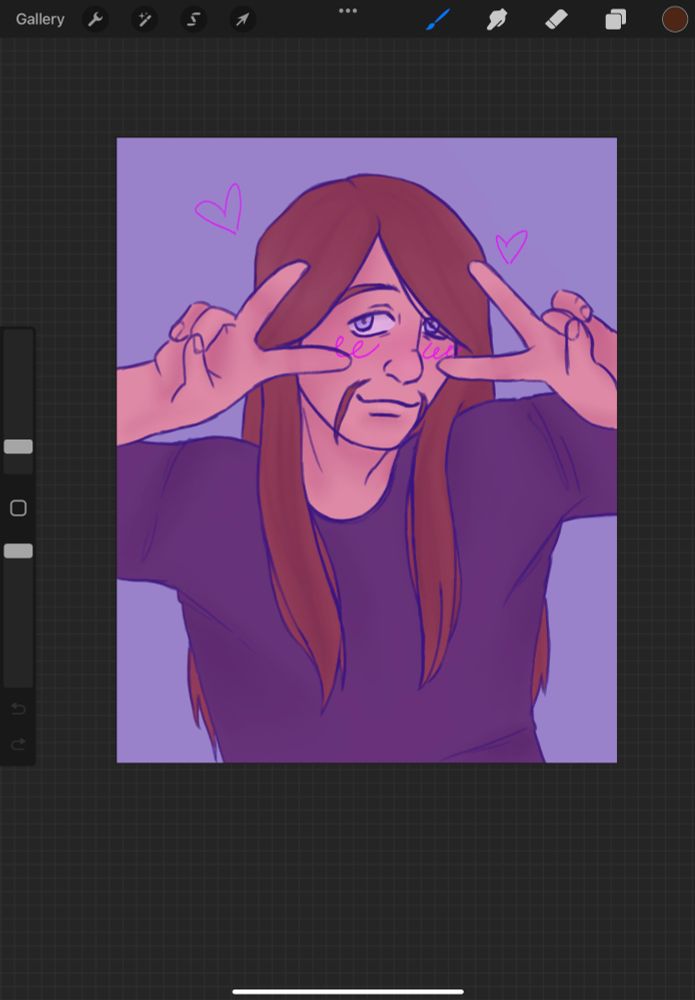Tap the home indicator bar at the bottom
This screenshot has width=695, height=1000.
pyautogui.click(x=348, y=992)
